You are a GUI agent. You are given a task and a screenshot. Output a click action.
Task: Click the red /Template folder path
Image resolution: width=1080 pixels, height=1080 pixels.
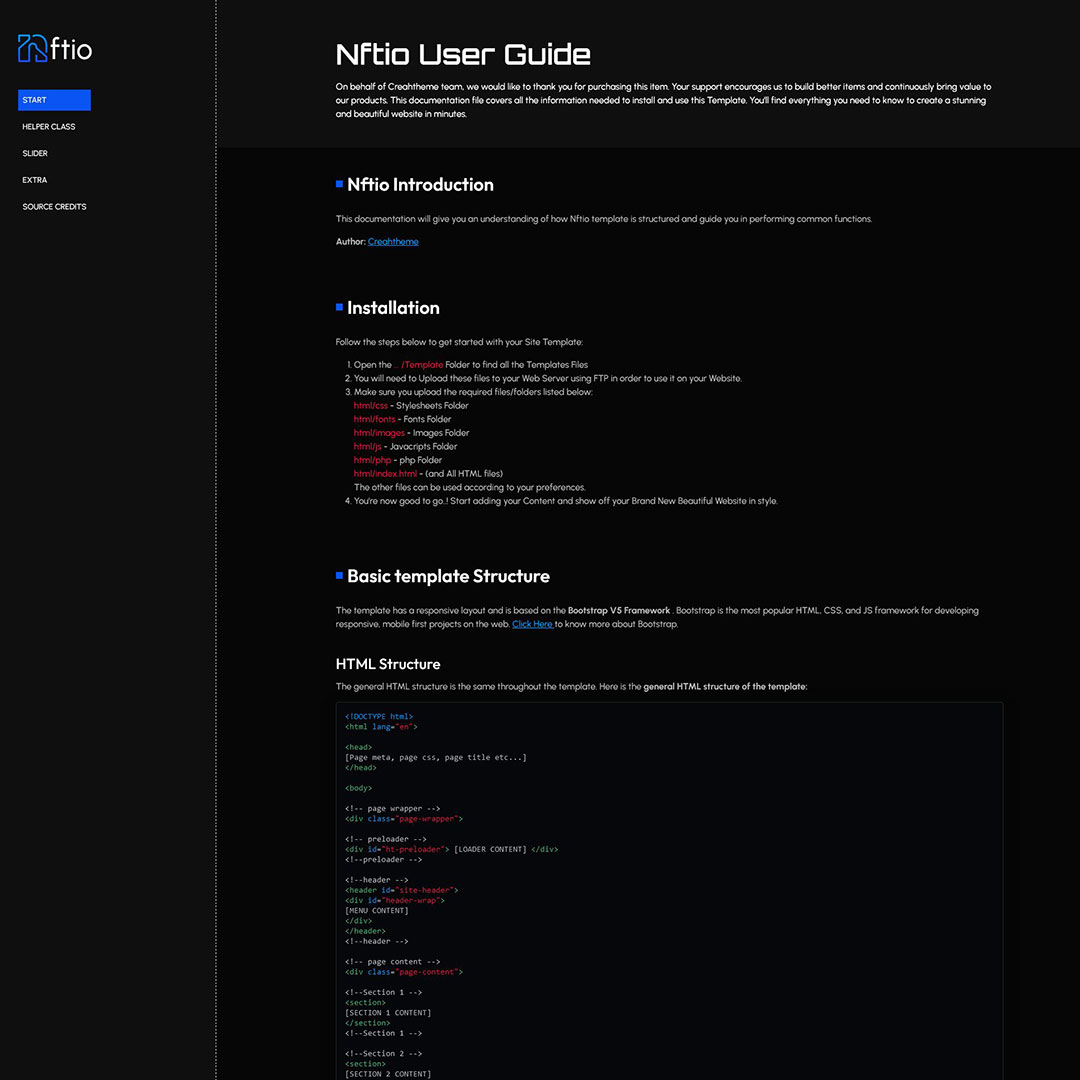click(x=422, y=365)
